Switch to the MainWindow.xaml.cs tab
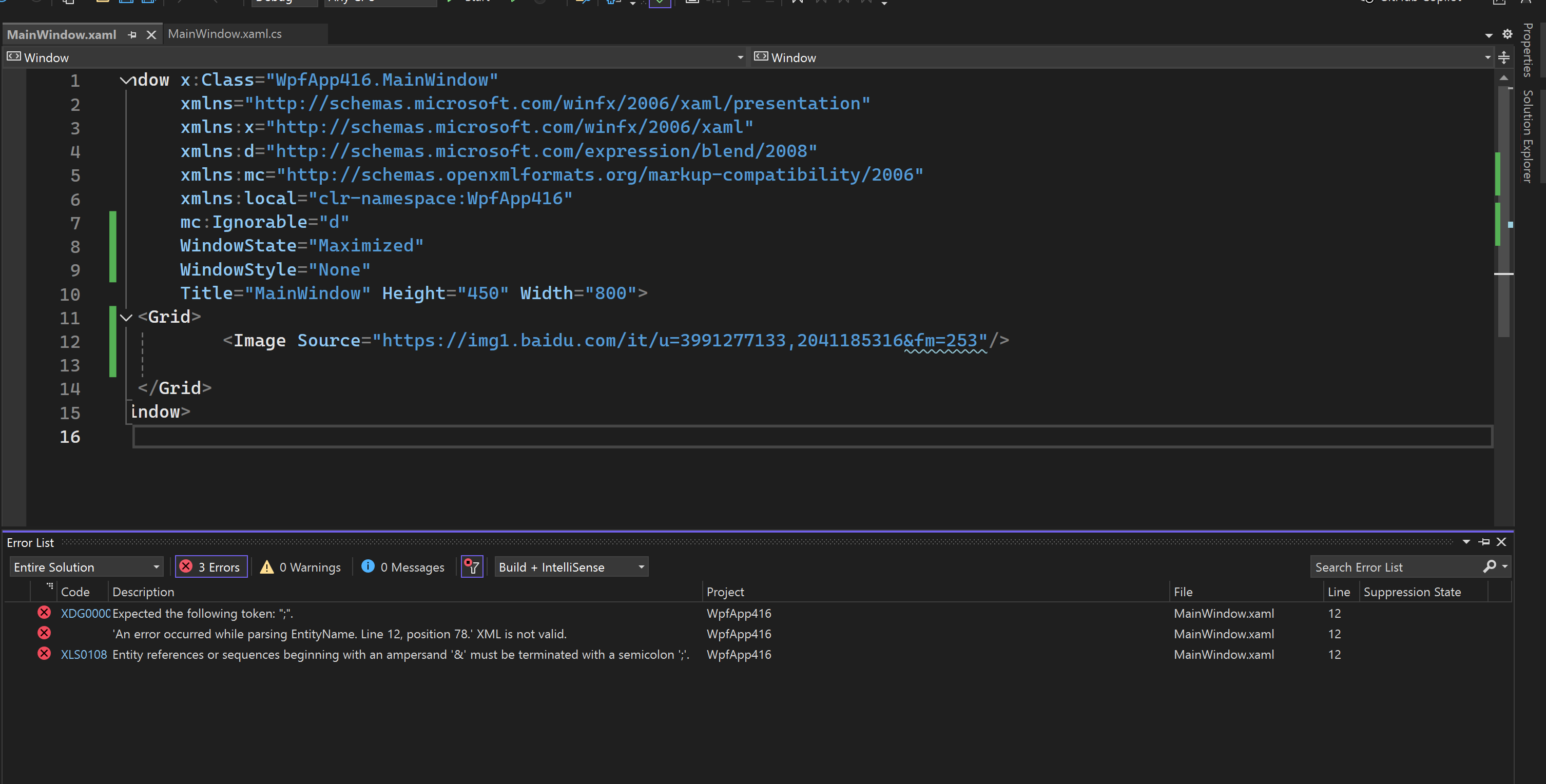1546x784 pixels. tap(224, 34)
